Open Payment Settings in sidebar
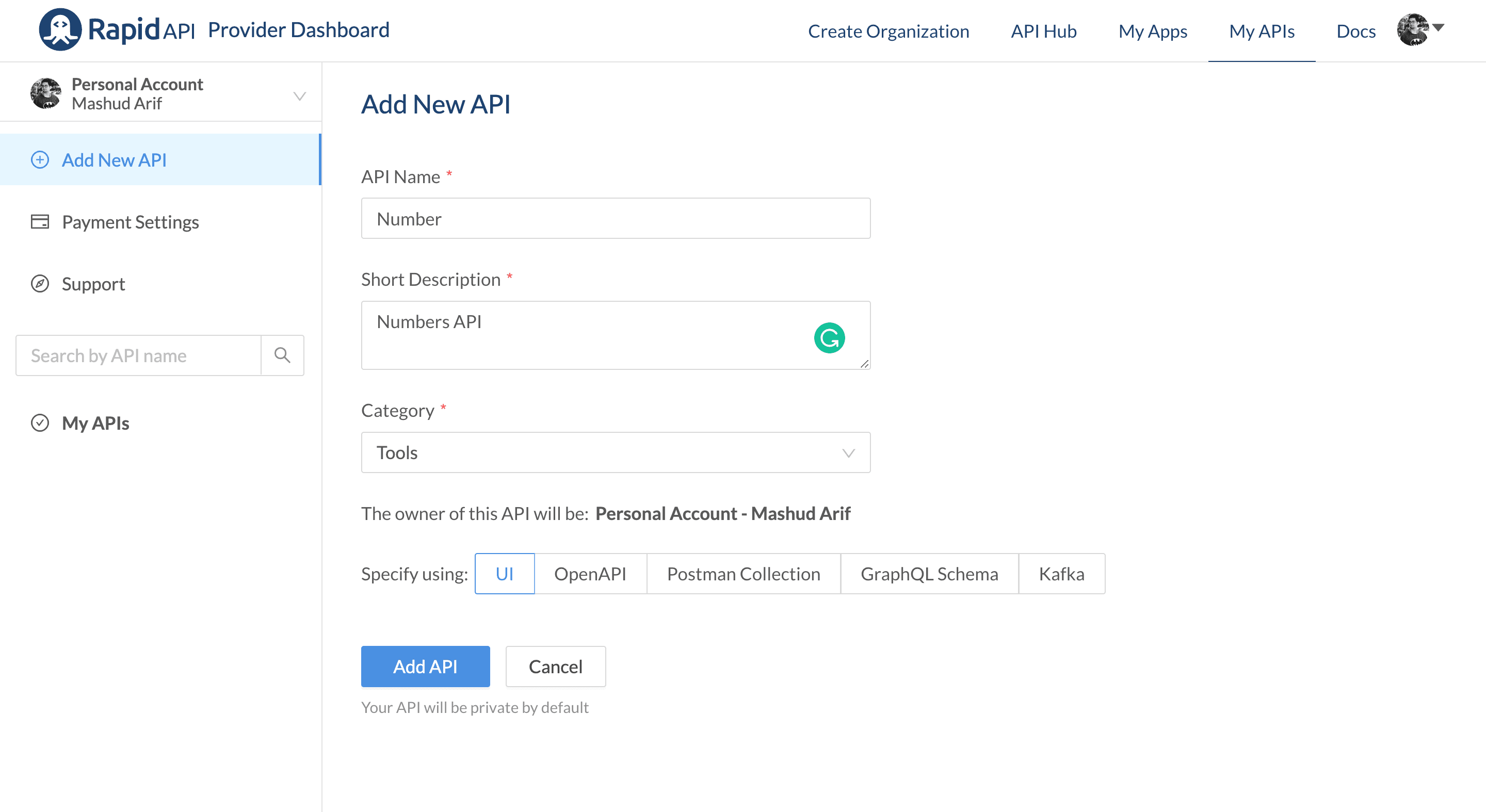Screen dimensions: 1486x812 coord(160,222)
